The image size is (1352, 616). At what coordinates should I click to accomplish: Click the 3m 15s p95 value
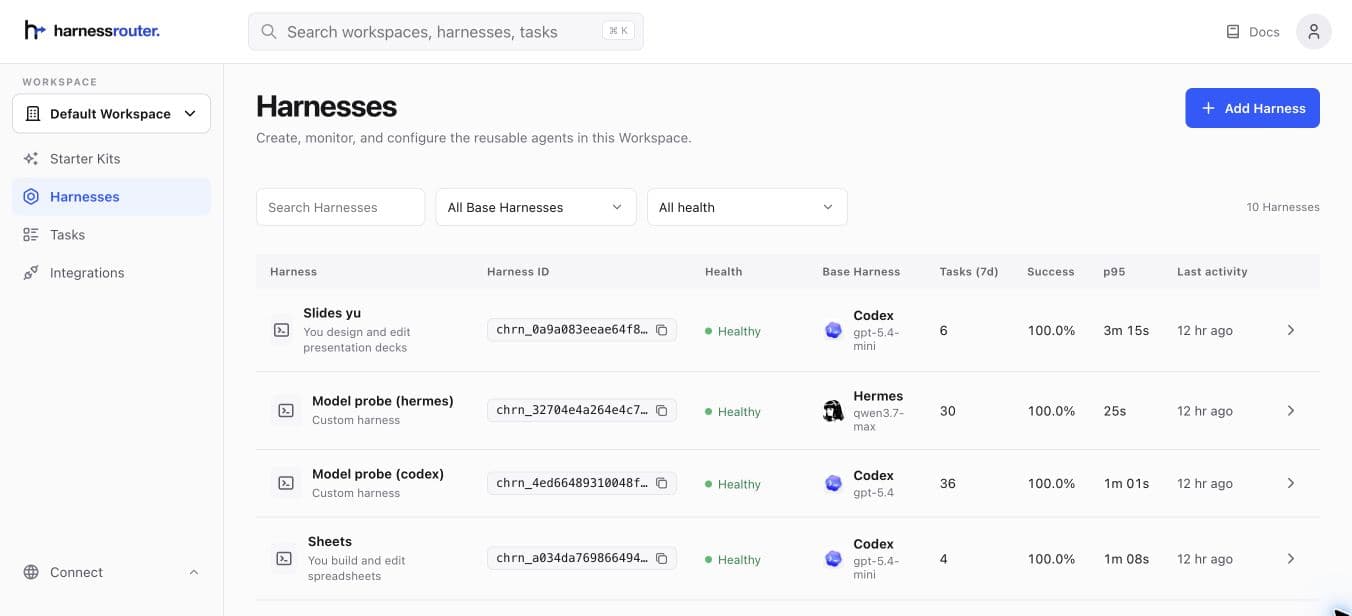[x=1126, y=330]
